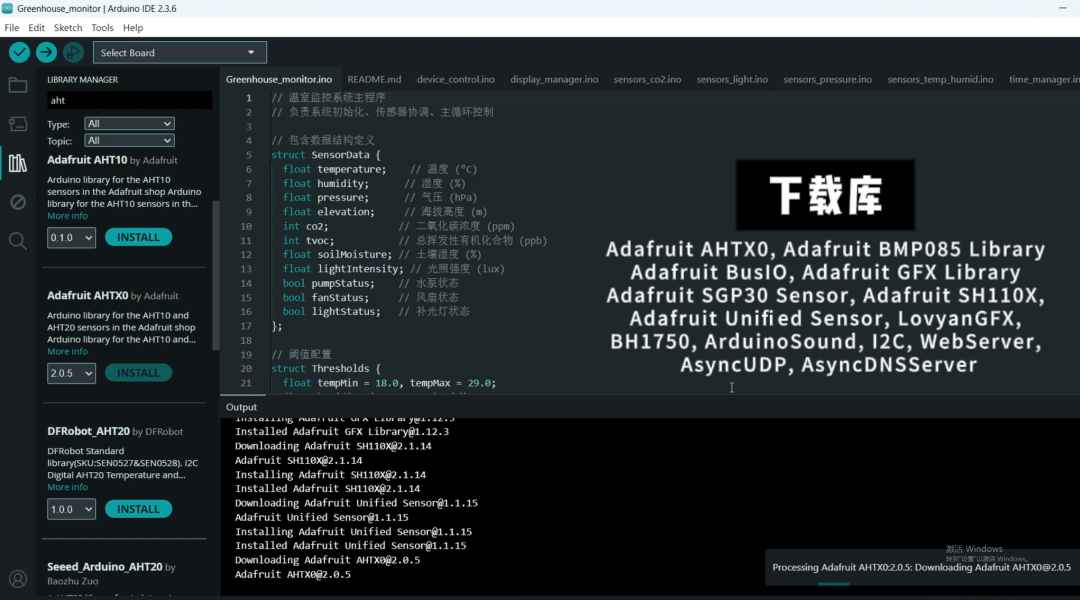Click the Verify sketch checkmark button
1080x600 pixels.
tap(19, 52)
